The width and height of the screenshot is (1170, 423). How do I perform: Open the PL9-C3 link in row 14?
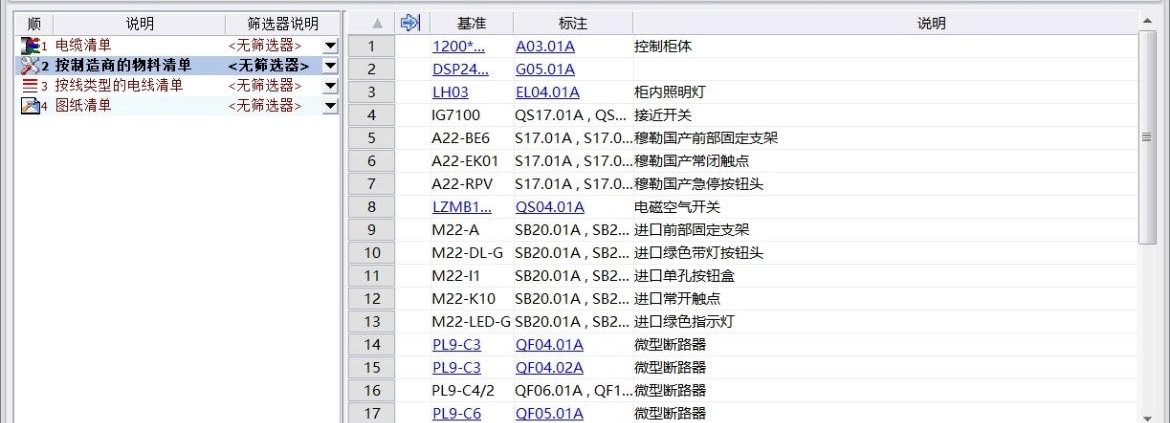(456, 345)
